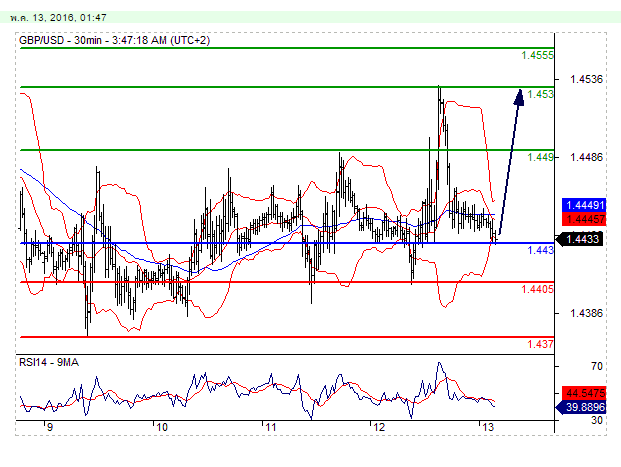Click the RSI 30 level label
The width and height of the screenshot is (621, 467).
click(x=597, y=420)
